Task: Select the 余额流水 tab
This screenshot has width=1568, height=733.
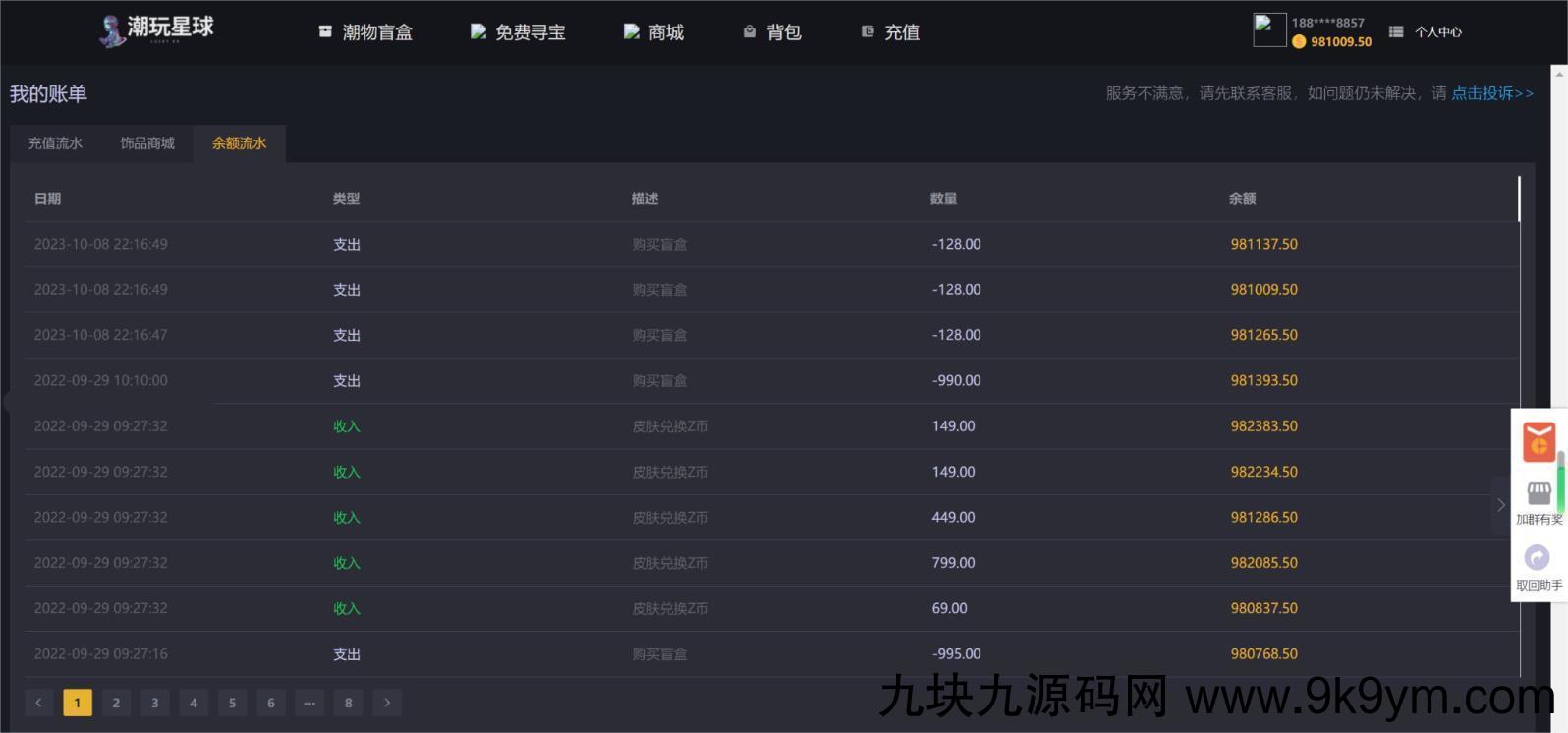Action: pos(240,143)
